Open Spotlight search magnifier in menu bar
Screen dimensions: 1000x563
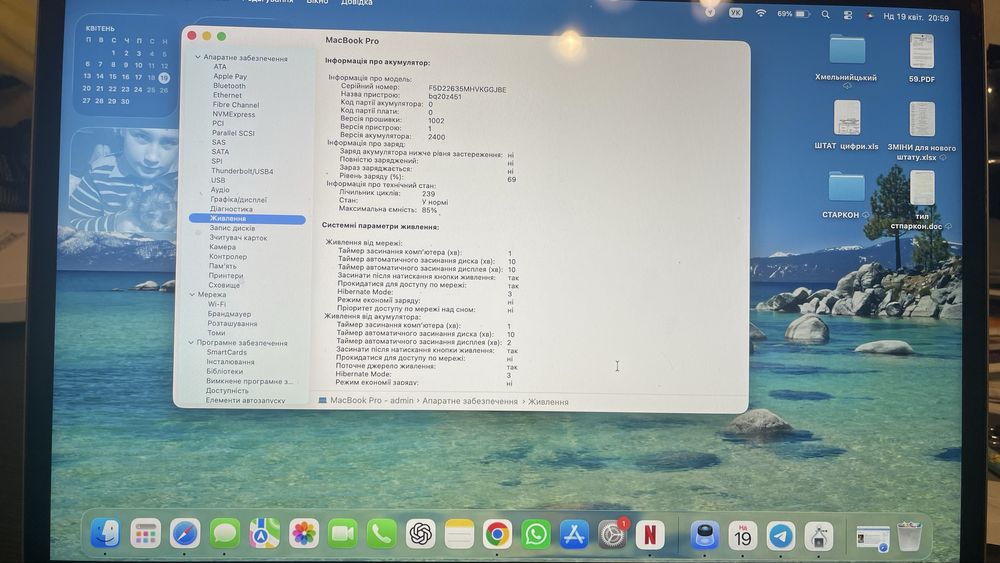825,14
